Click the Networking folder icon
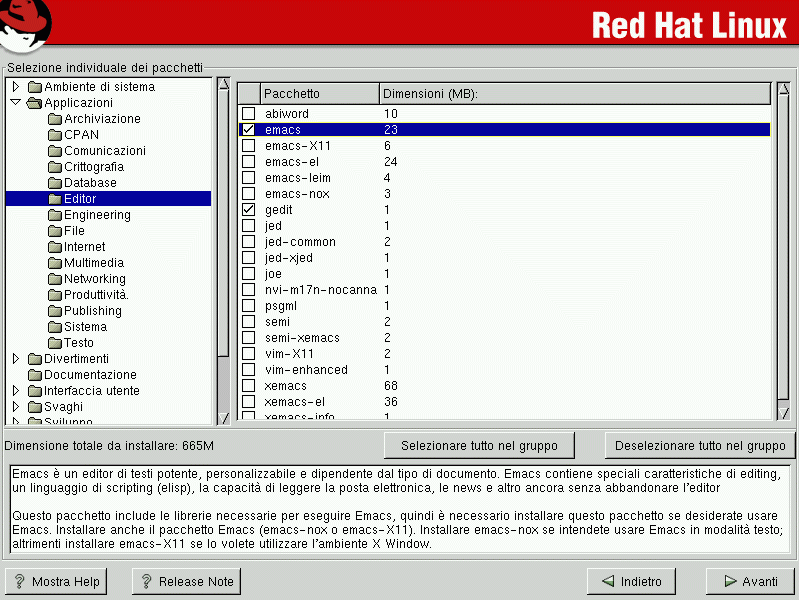This screenshot has width=799, height=600. 55,279
